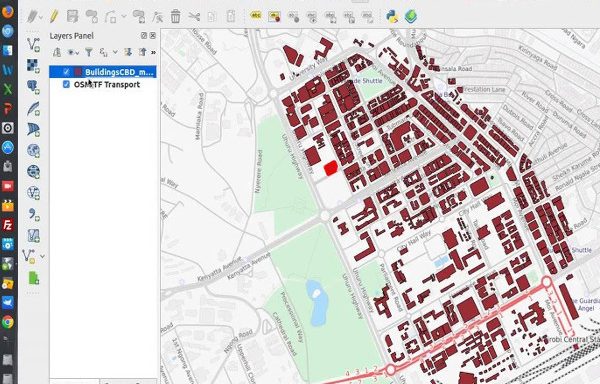Cut features with the scissors icon
Viewport: 600px width, 384px height.
(194, 16)
